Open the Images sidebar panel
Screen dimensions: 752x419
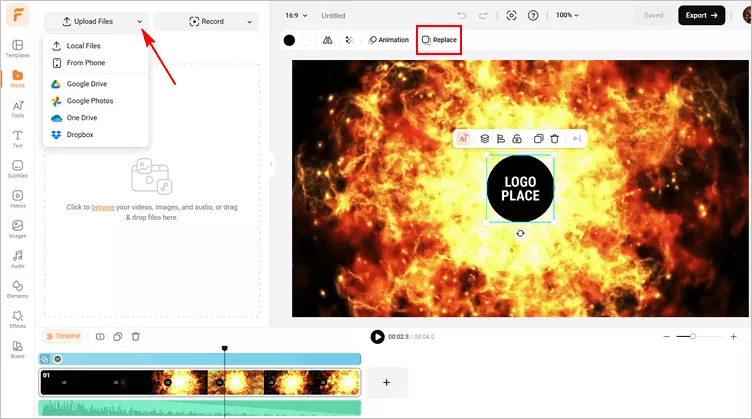tap(18, 229)
